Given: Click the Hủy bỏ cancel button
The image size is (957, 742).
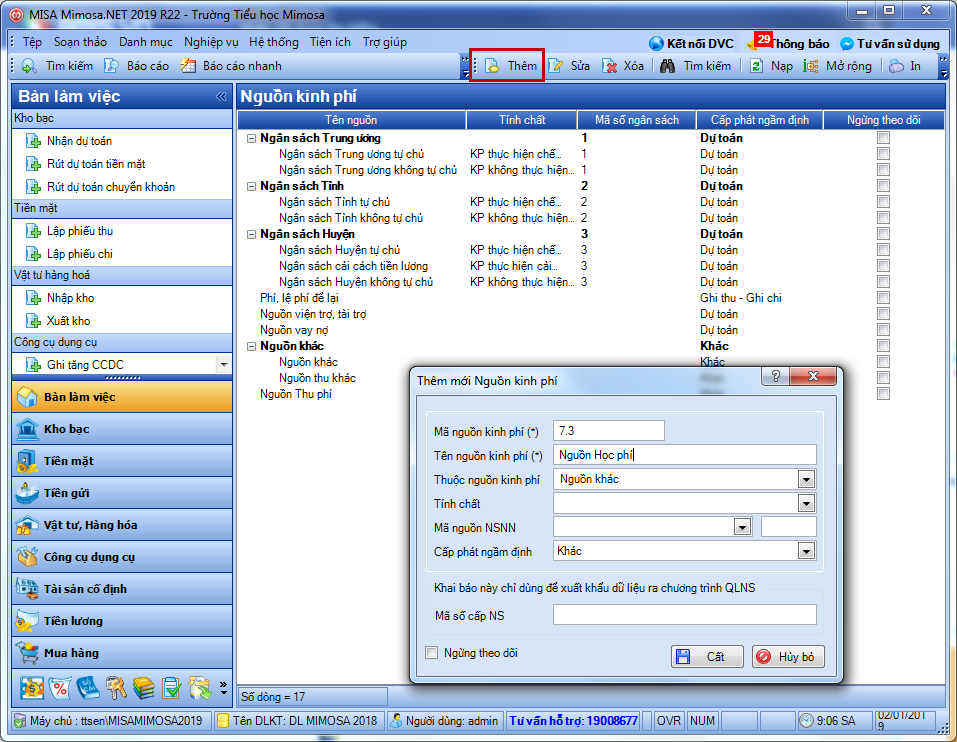Looking at the screenshot, I should (x=788, y=657).
